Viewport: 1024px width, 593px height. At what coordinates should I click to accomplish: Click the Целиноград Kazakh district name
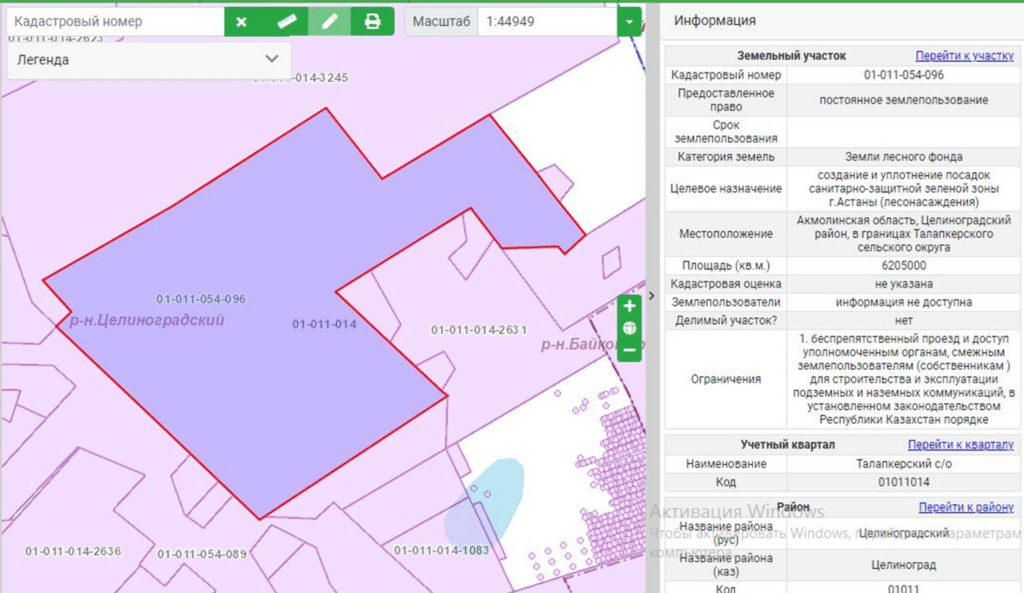[904, 565]
